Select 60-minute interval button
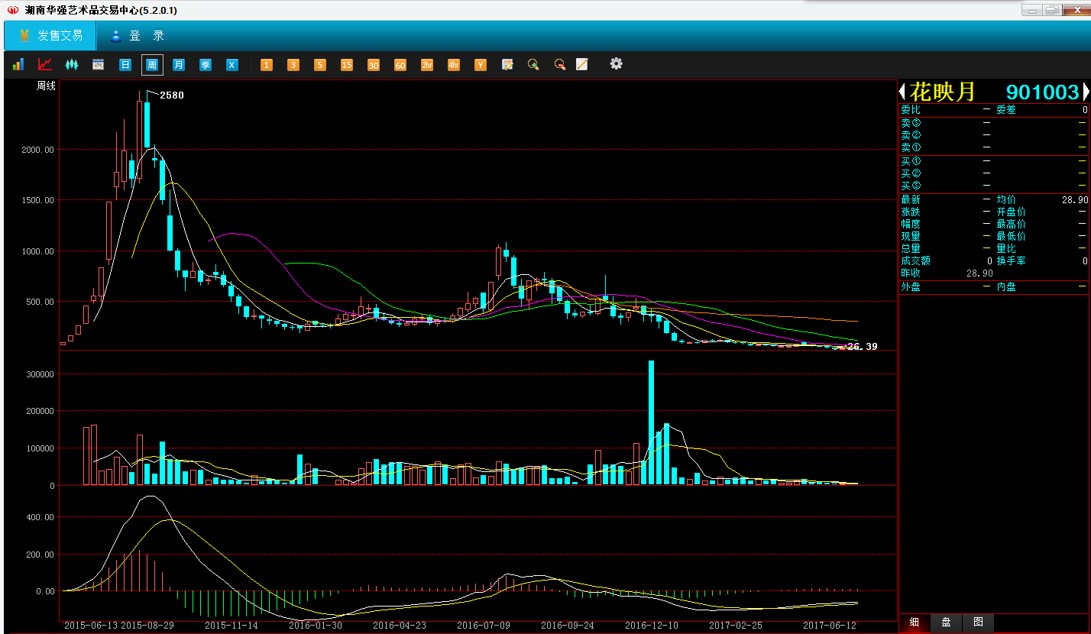Screen dimensions: 1091x634 tap(400, 65)
